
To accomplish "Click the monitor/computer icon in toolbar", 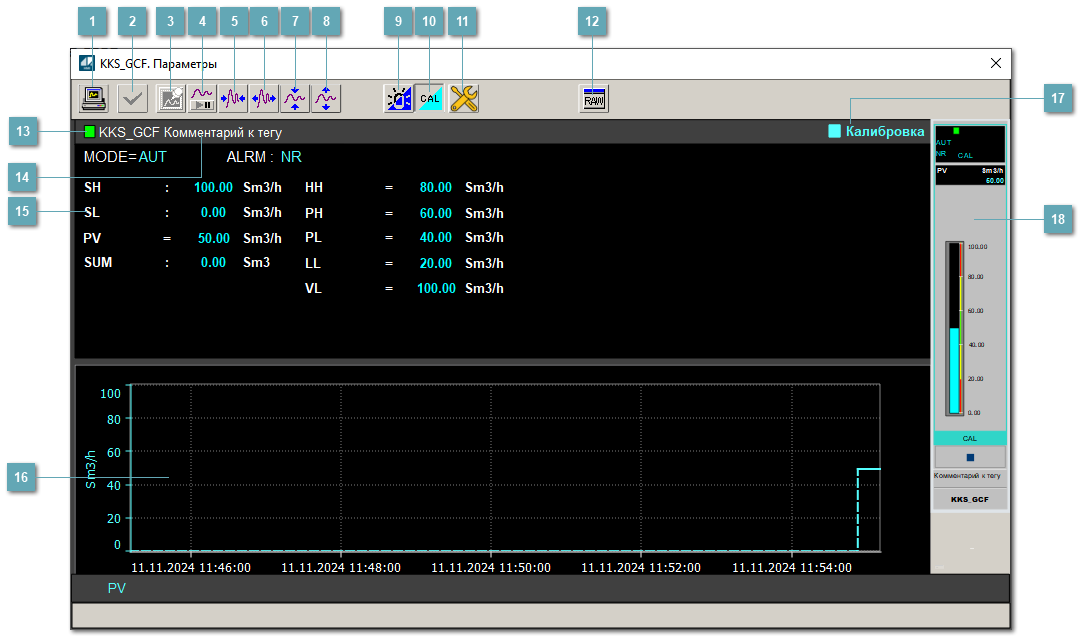I will (95, 98).
